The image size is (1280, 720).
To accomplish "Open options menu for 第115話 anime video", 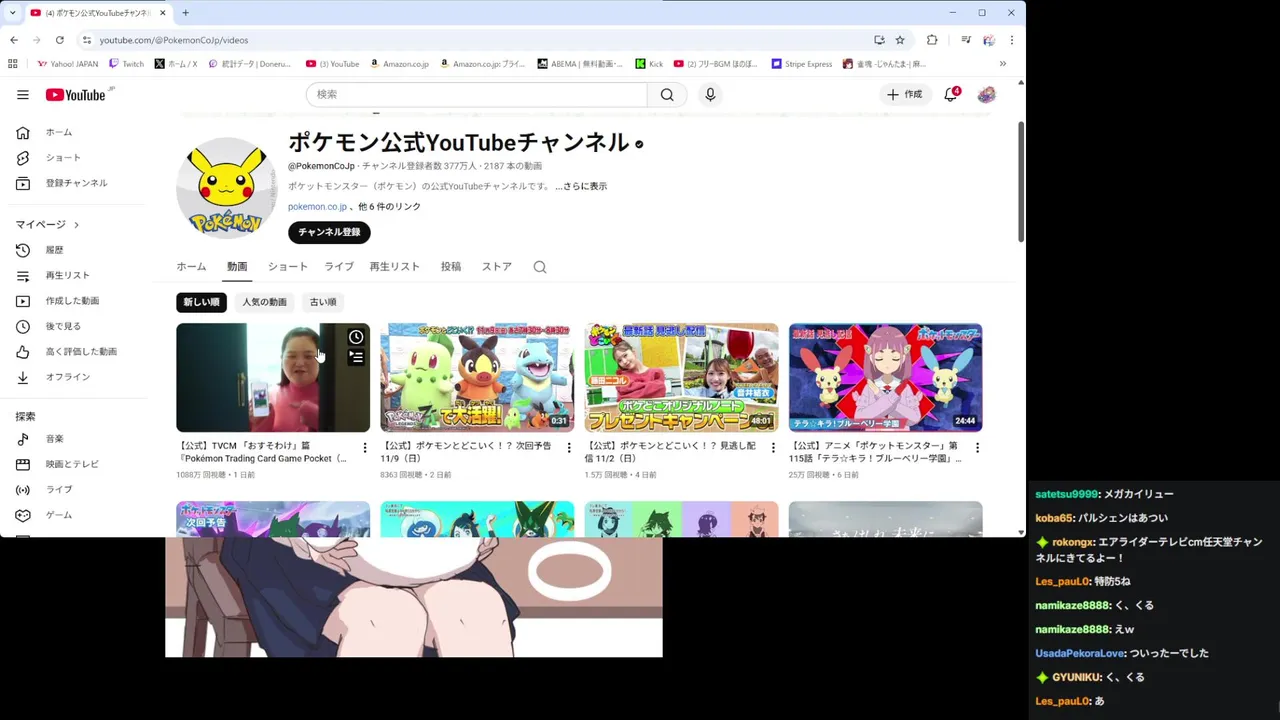I will click(x=977, y=448).
